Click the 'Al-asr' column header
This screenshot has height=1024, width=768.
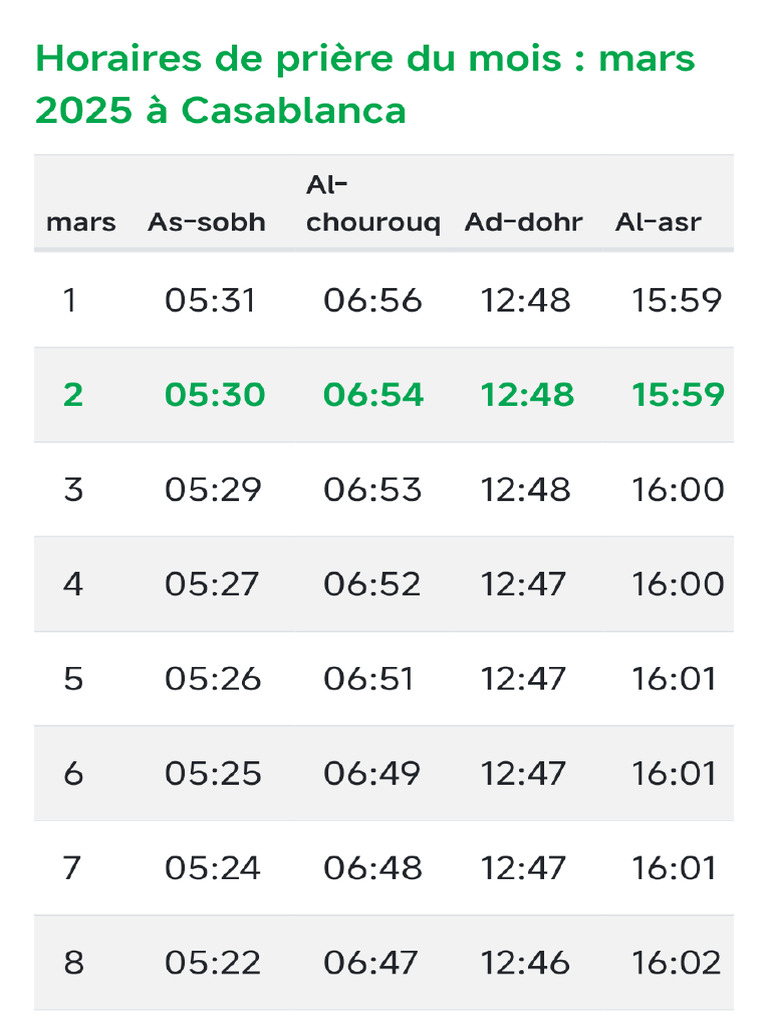pyautogui.click(x=658, y=222)
